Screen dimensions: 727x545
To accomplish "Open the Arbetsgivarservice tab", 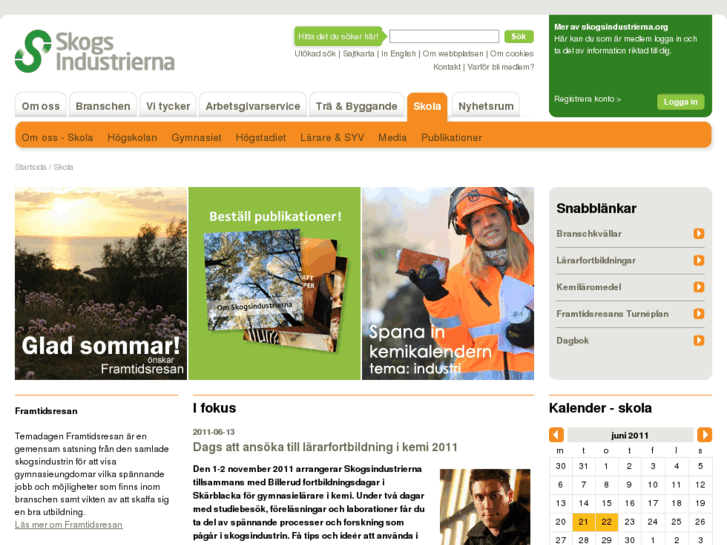I will 253,106.
